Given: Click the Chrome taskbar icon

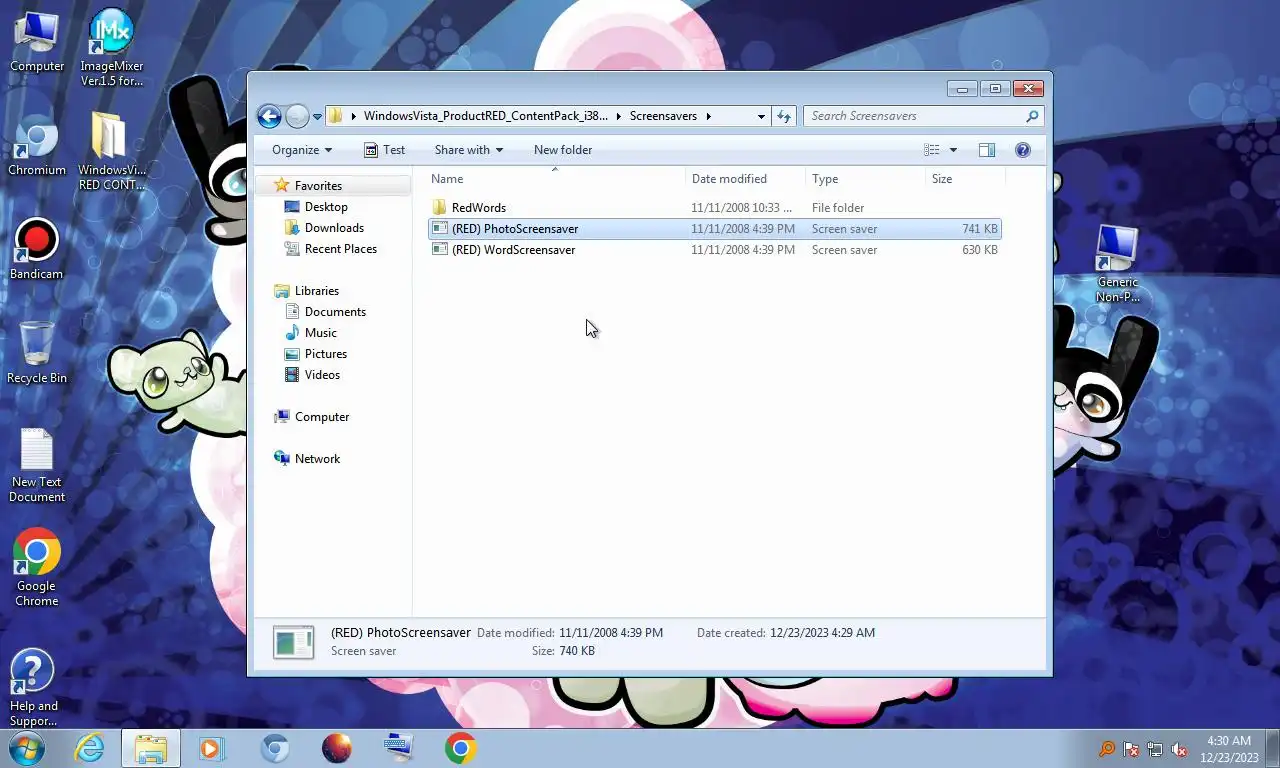Looking at the screenshot, I should click(x=461, y=748).
